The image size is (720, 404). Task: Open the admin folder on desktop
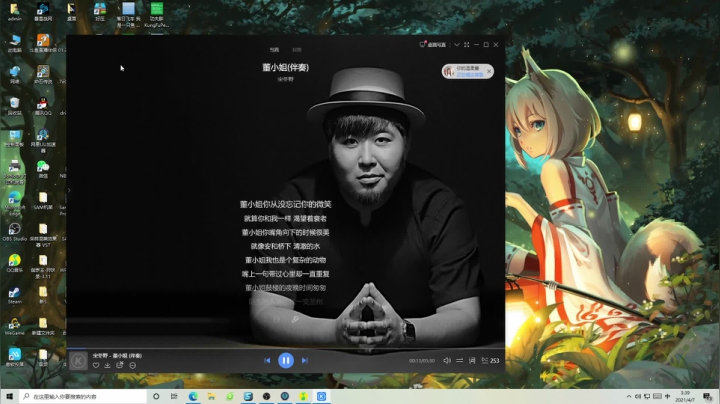(15, 12)
